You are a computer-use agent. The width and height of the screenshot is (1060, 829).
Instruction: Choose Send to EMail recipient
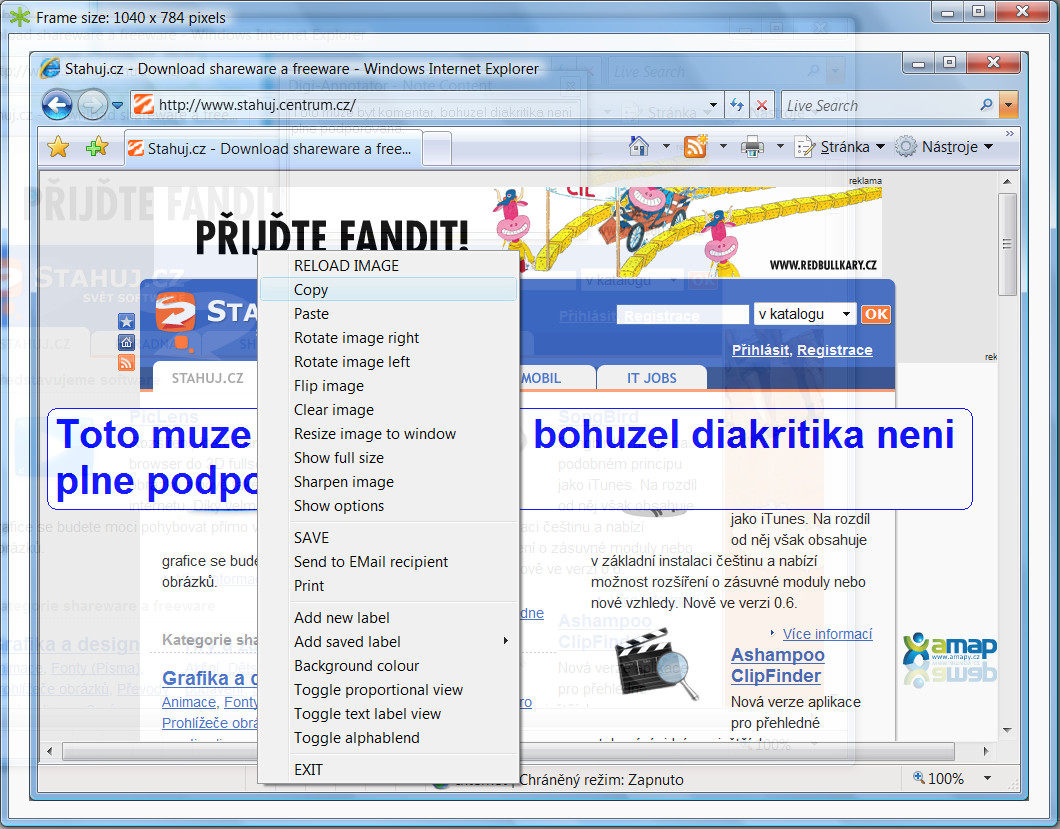[388, 561]
